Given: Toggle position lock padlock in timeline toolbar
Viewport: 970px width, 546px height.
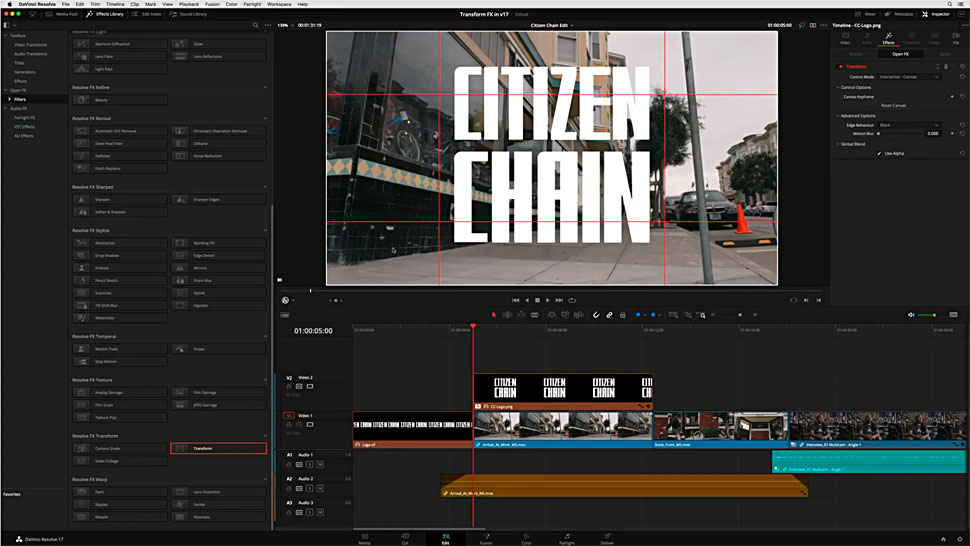Looking at the screenshot, I should click(x=622, y=315).
